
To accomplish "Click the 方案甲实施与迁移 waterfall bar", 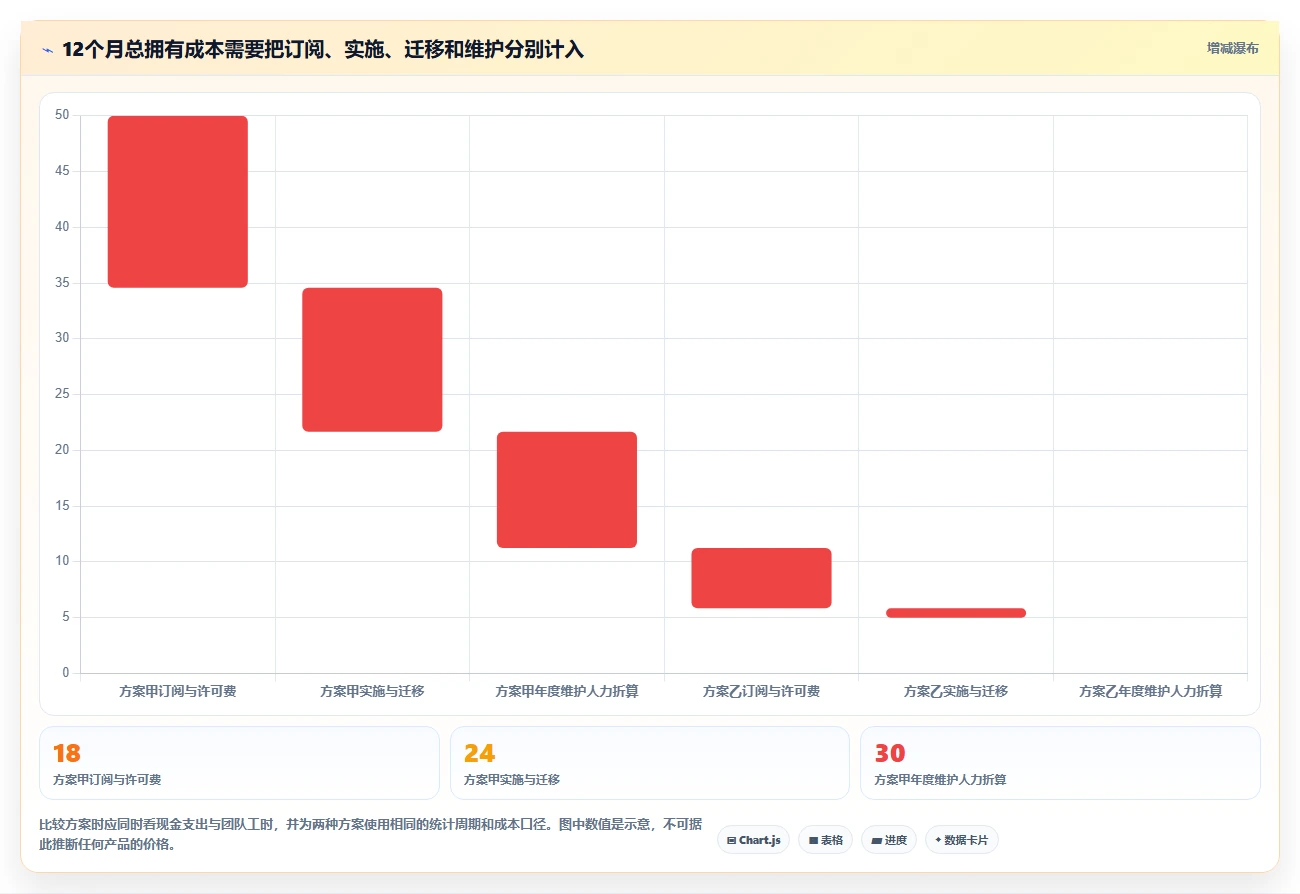I will pos(372,360).
